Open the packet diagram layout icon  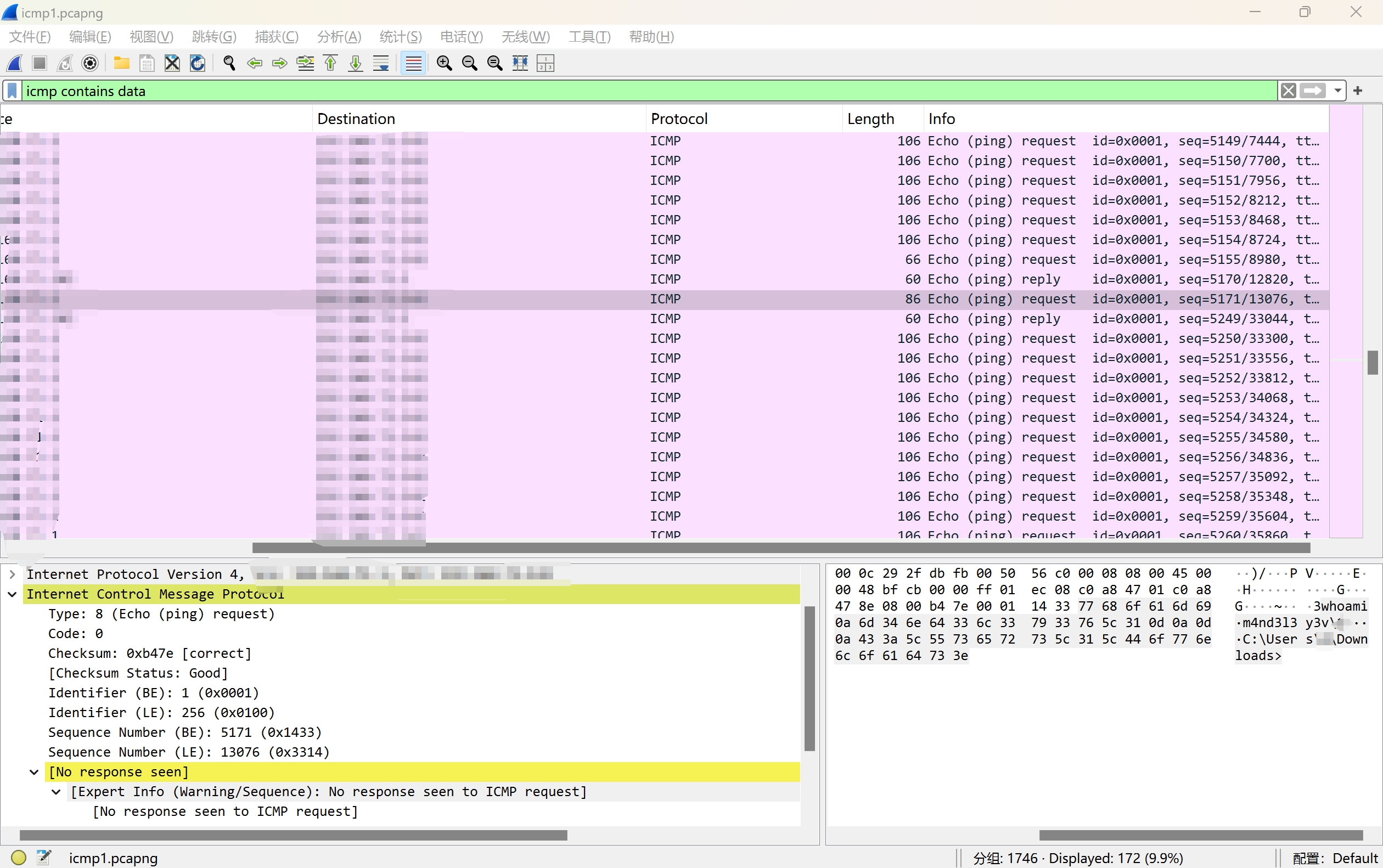pos(545,63)
